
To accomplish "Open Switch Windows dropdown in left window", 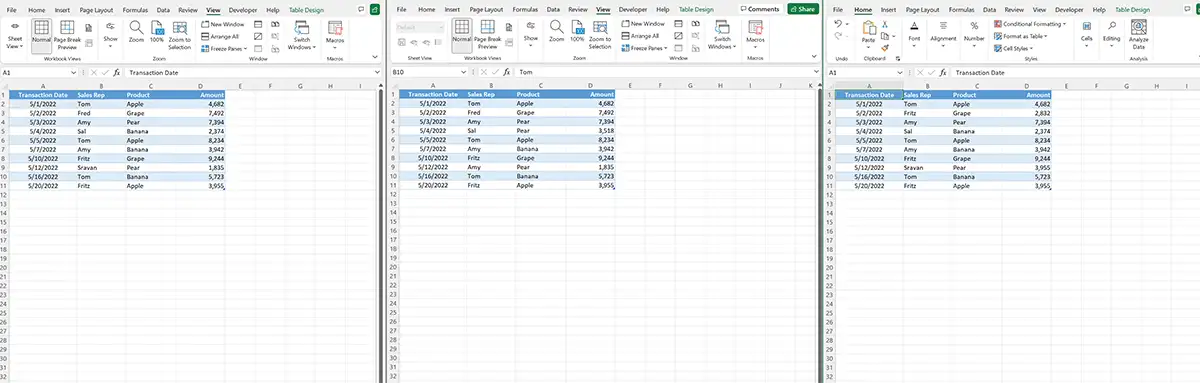I will 302,36.
